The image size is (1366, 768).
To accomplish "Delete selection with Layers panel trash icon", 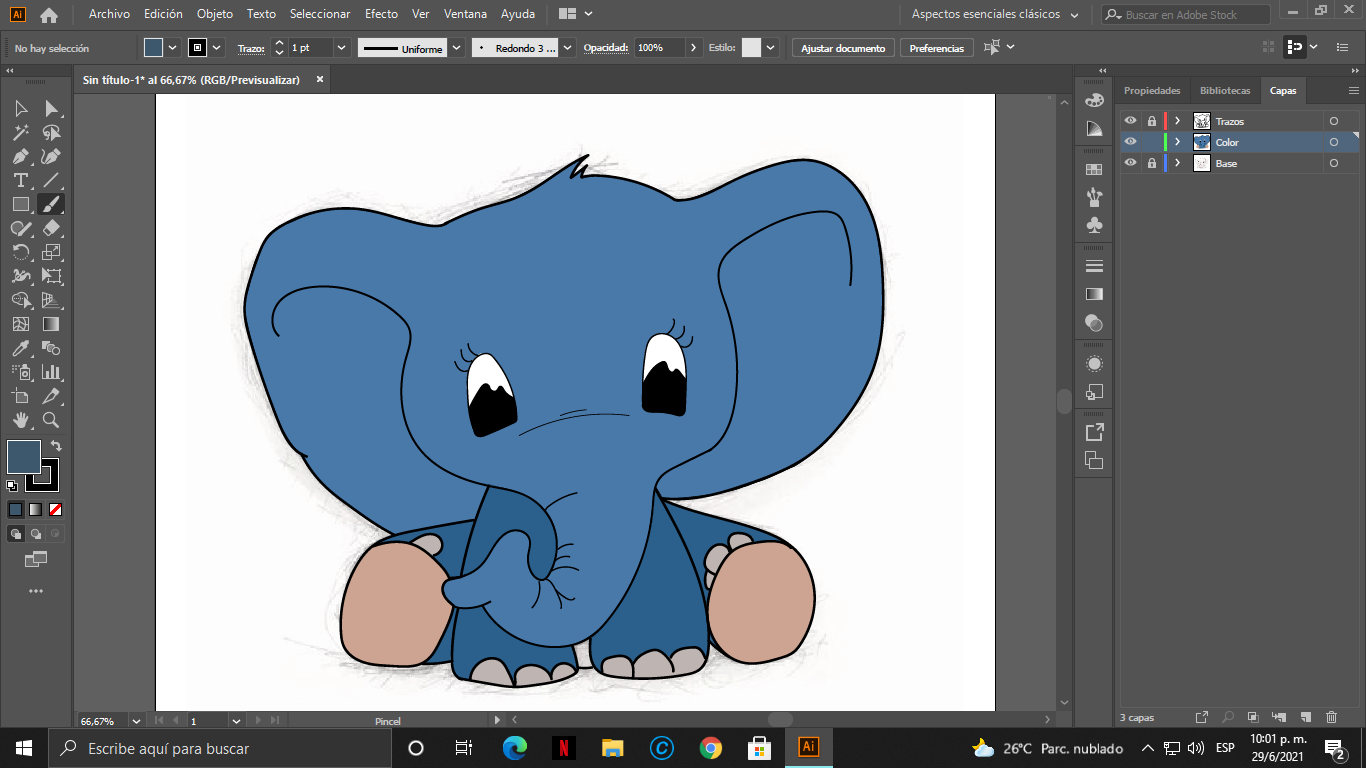I will (1331, 717).
